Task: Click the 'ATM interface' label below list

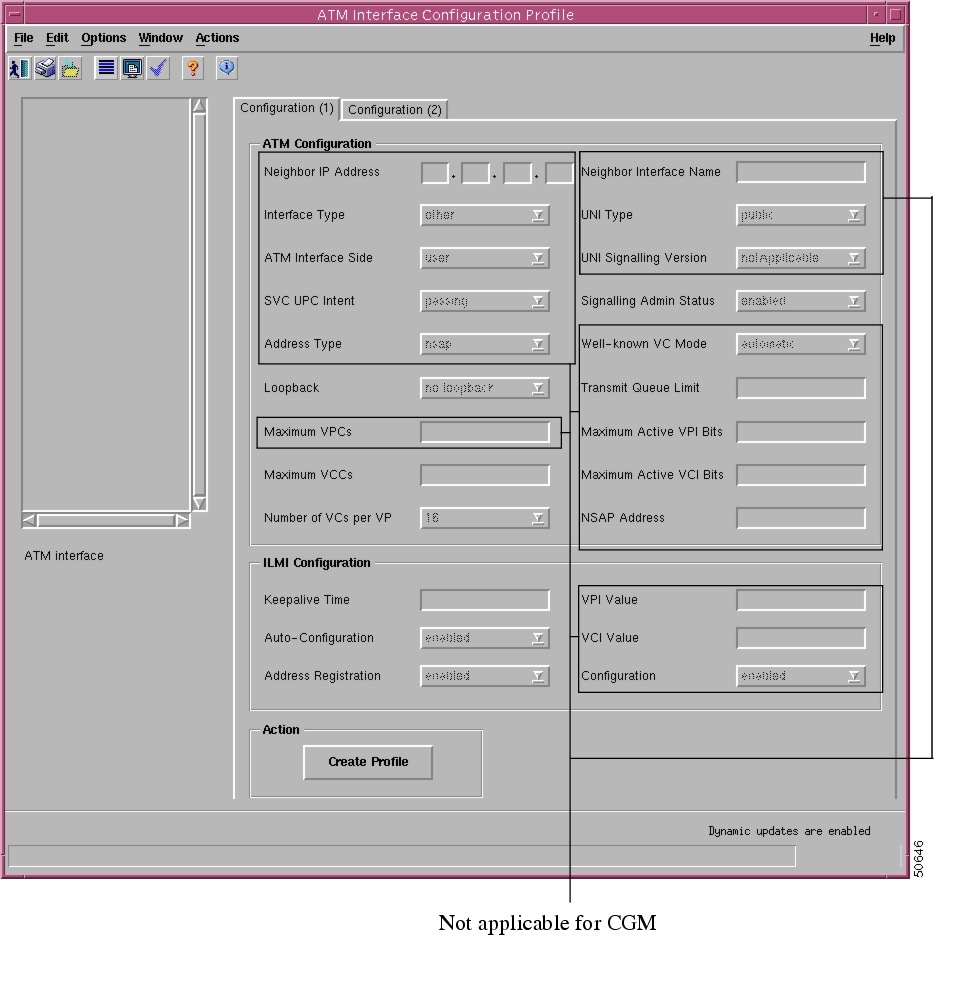Action: pos(64,555)
